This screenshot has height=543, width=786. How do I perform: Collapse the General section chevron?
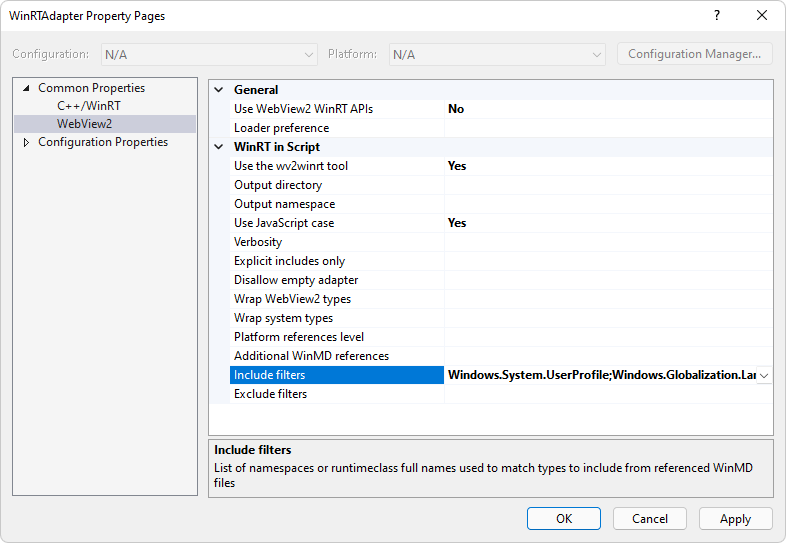(219, 90)
